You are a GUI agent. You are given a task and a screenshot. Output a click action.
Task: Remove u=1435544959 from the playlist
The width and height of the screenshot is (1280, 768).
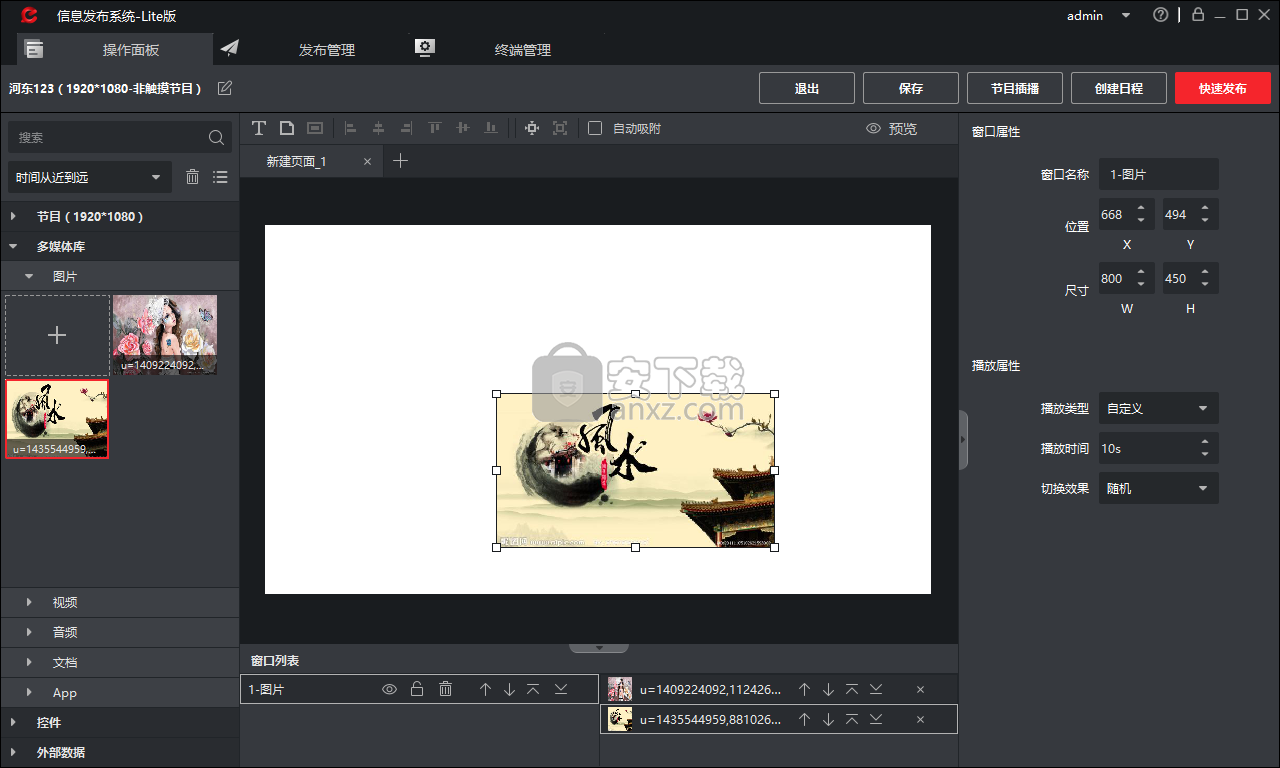click(x=920, y=719)
